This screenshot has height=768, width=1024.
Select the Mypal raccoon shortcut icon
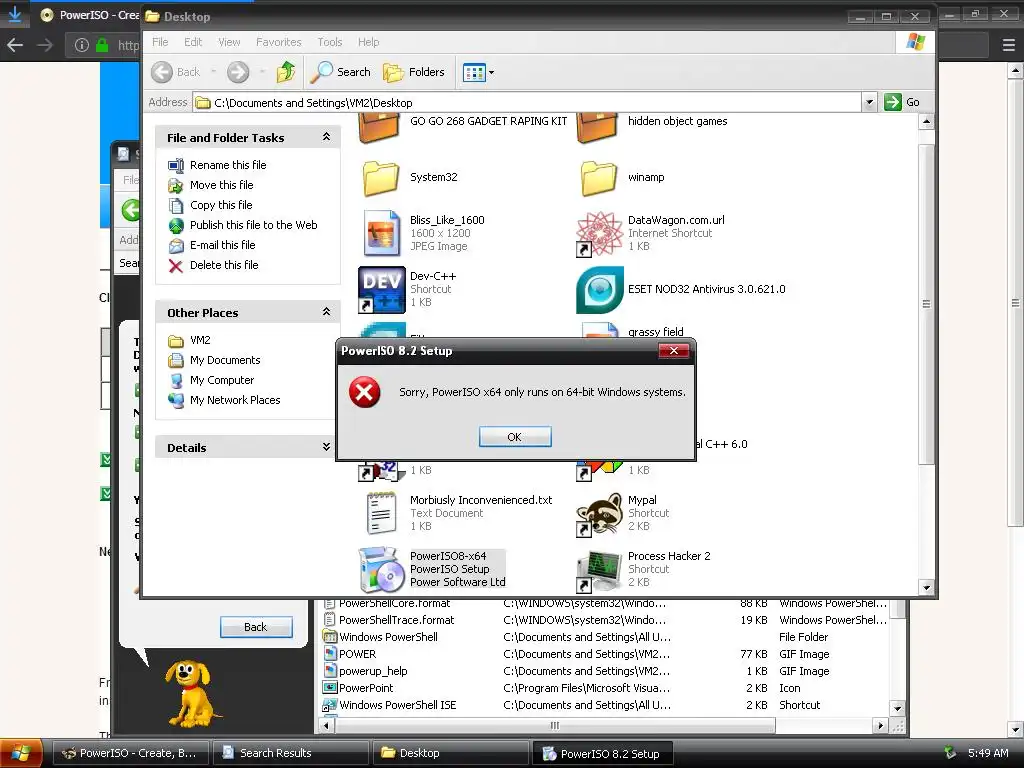coord(599,515)
